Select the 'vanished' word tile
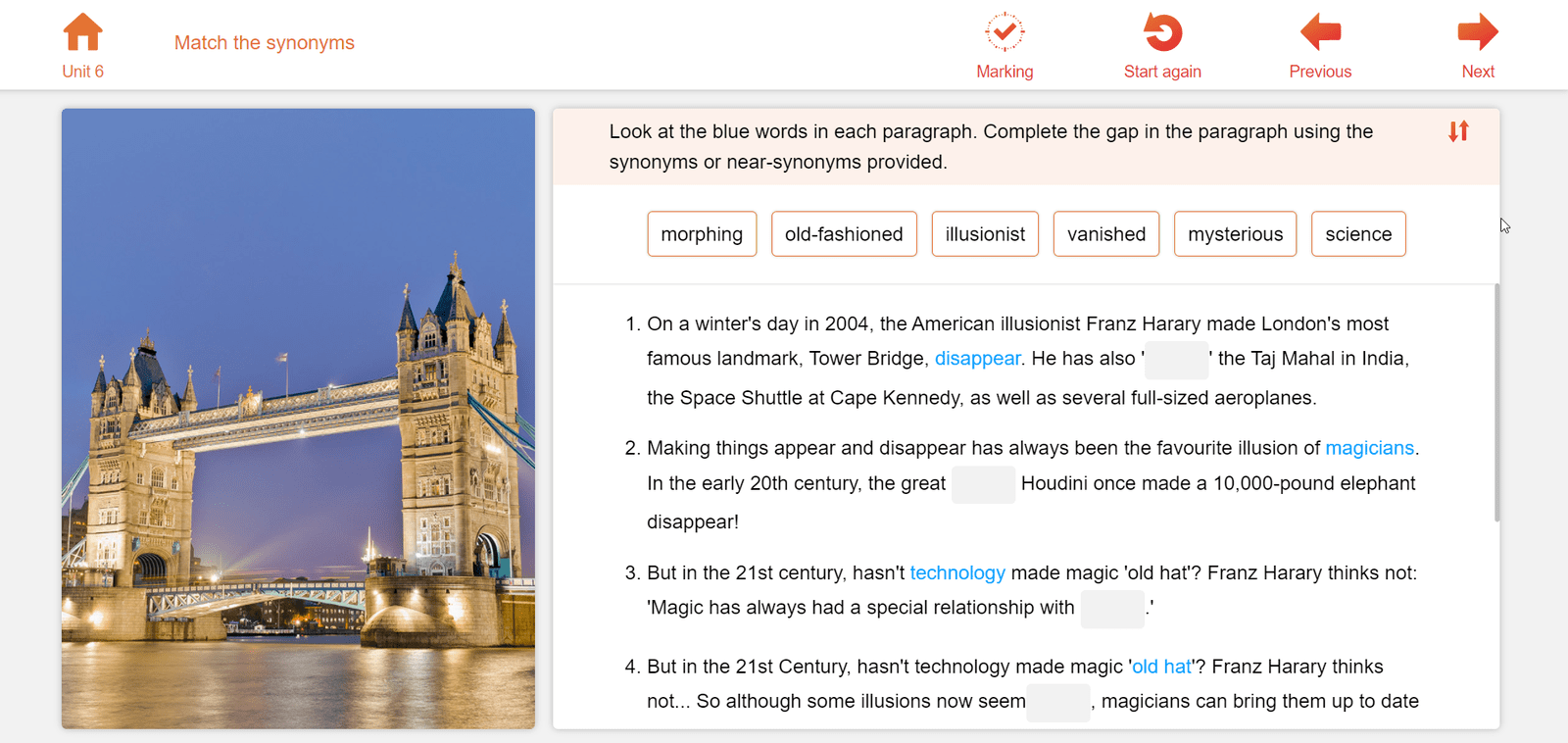Image resolution: width=1568 pixels, height=743 pixels. 1105,234
